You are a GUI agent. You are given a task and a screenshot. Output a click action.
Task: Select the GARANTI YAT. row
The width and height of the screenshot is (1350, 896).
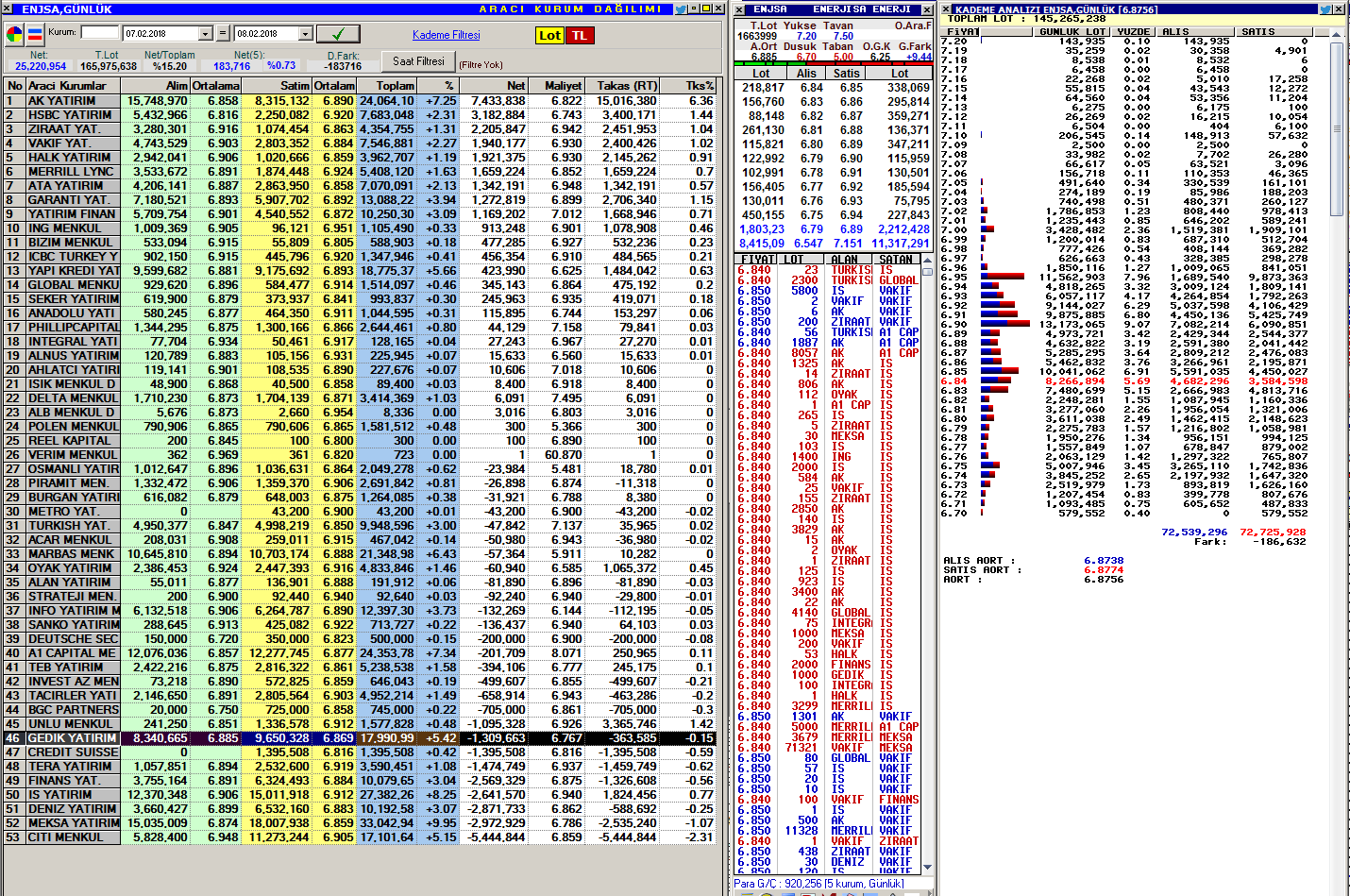361,199
